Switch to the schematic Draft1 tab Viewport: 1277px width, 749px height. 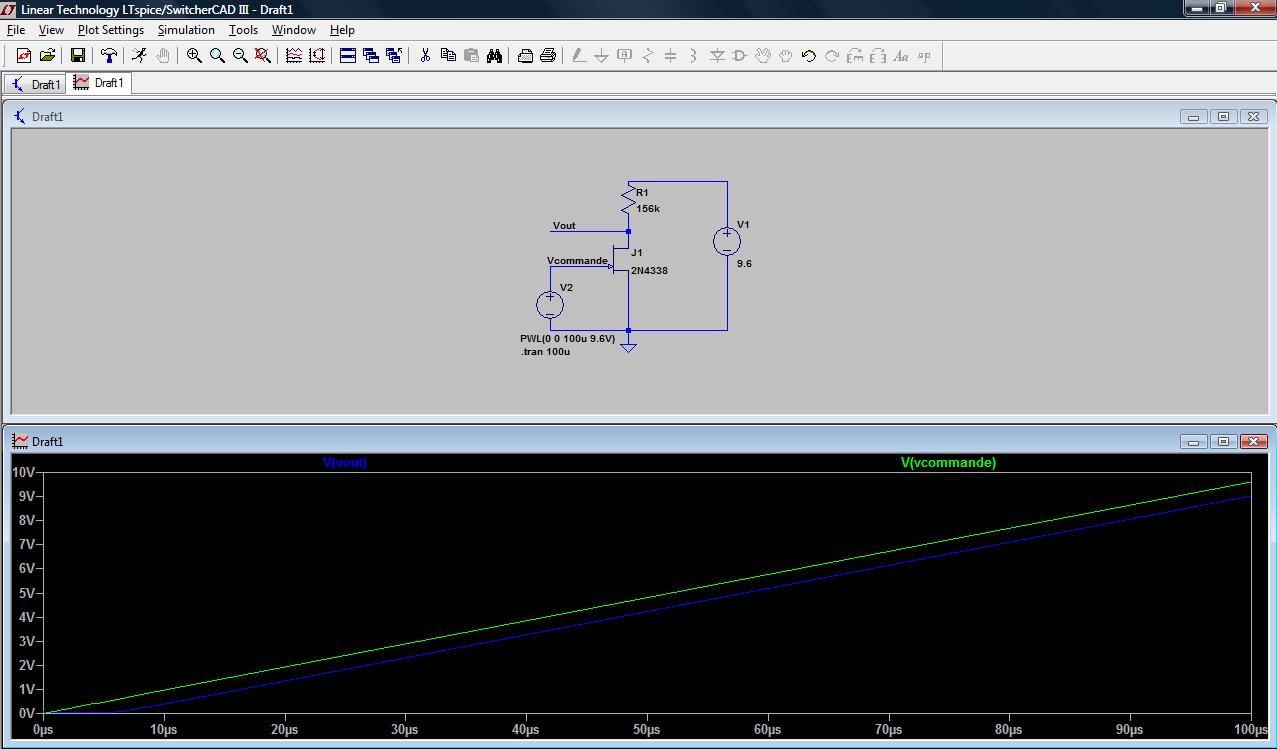coord(35,84)
